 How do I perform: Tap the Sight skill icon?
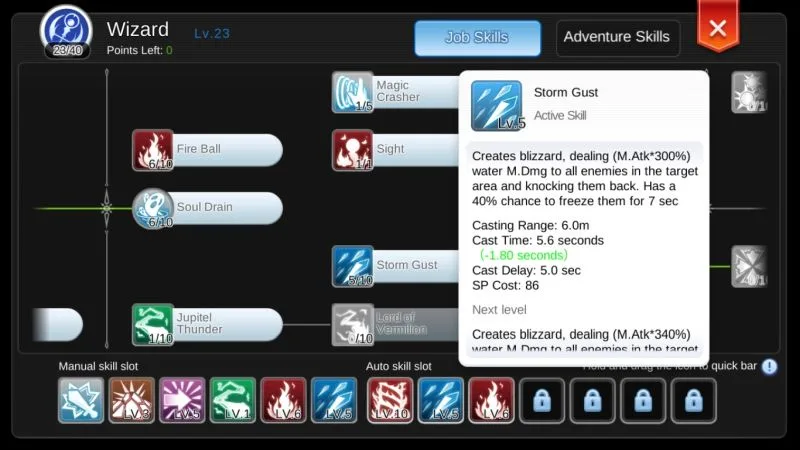pos(353,150)
